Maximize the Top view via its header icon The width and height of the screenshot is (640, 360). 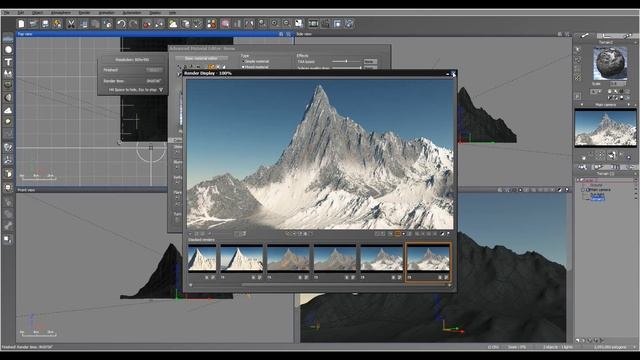pyautogui.click(x=288, y=34)
